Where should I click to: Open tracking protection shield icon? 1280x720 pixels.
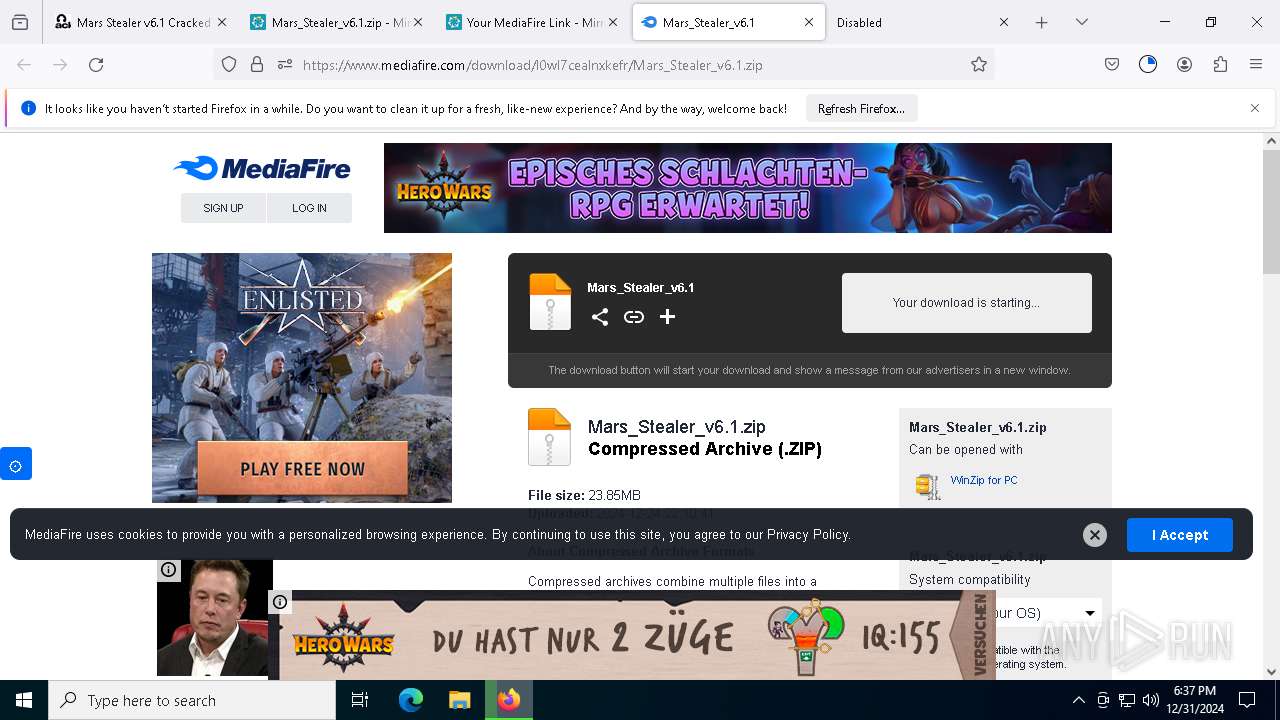229,65
